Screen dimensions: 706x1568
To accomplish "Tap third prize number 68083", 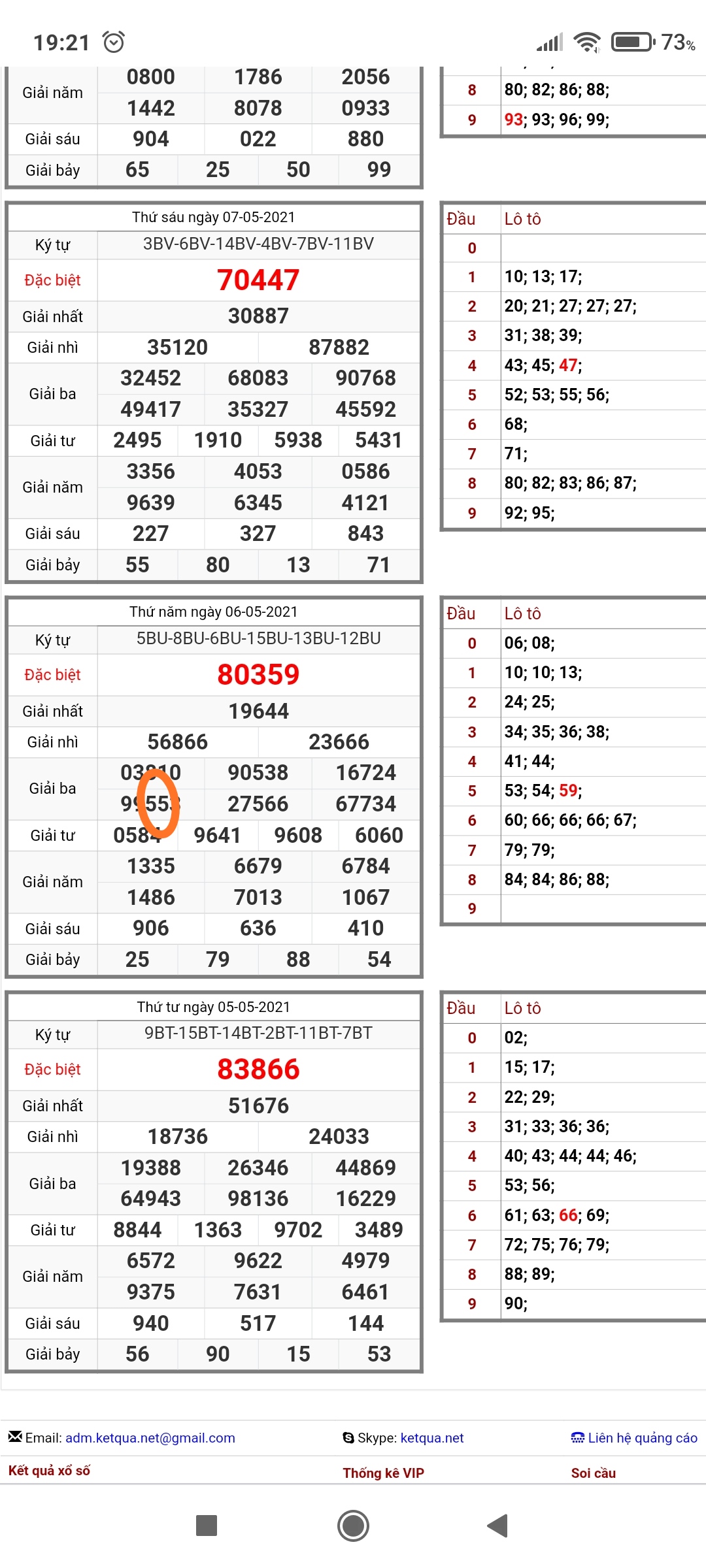I will click(258, 378).
